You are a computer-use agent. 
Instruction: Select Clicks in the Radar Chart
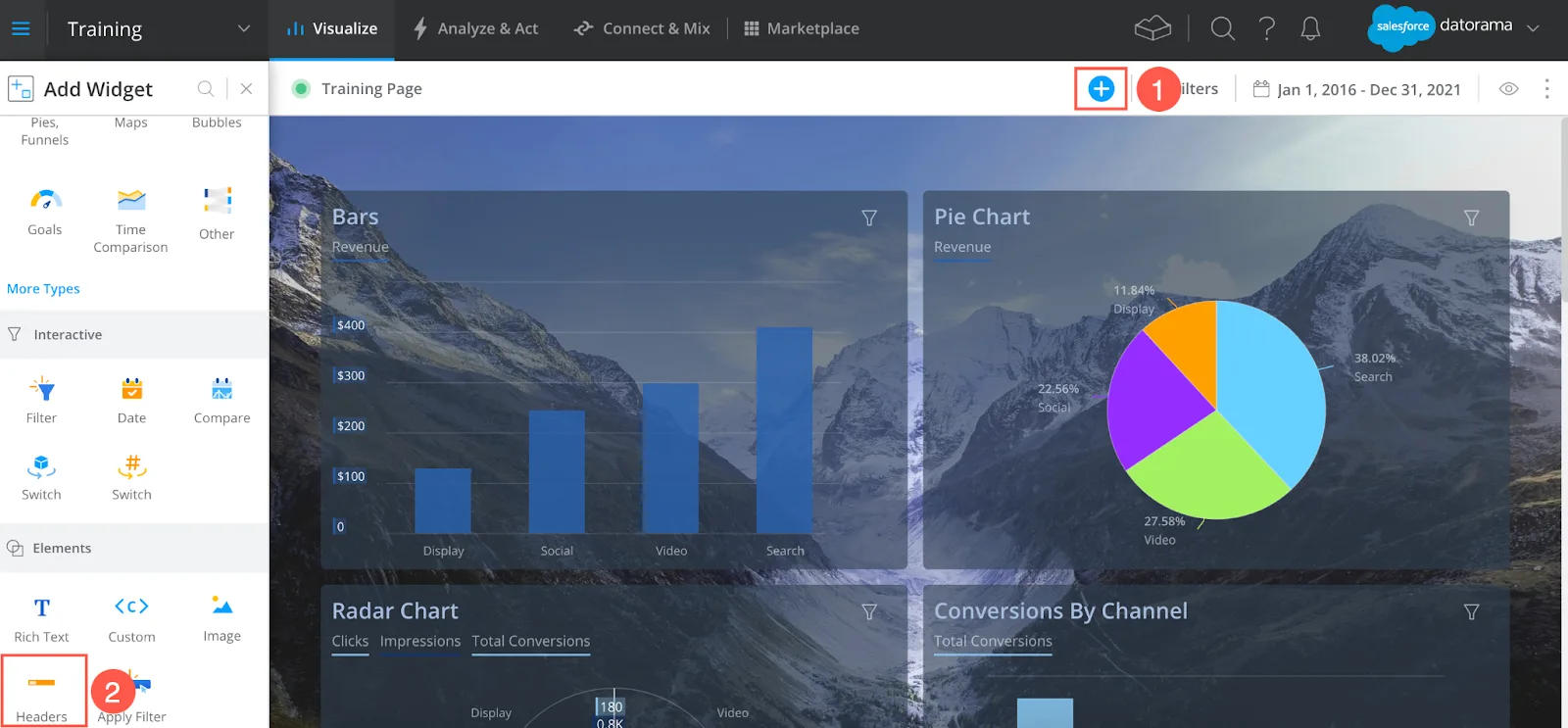(x=350, y=641)
